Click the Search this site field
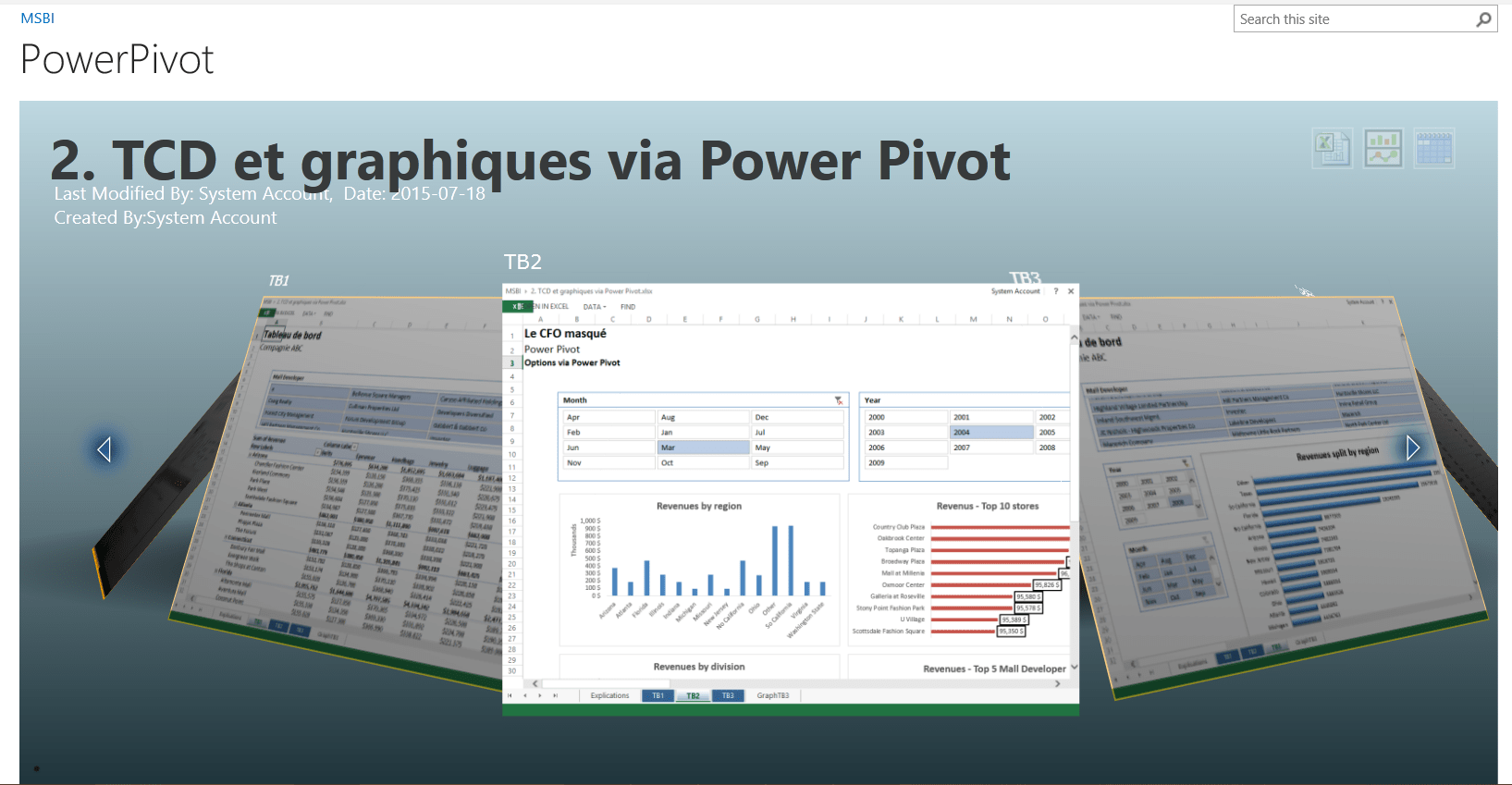This screenshot has width=1512, height=785. (1354, 19)
